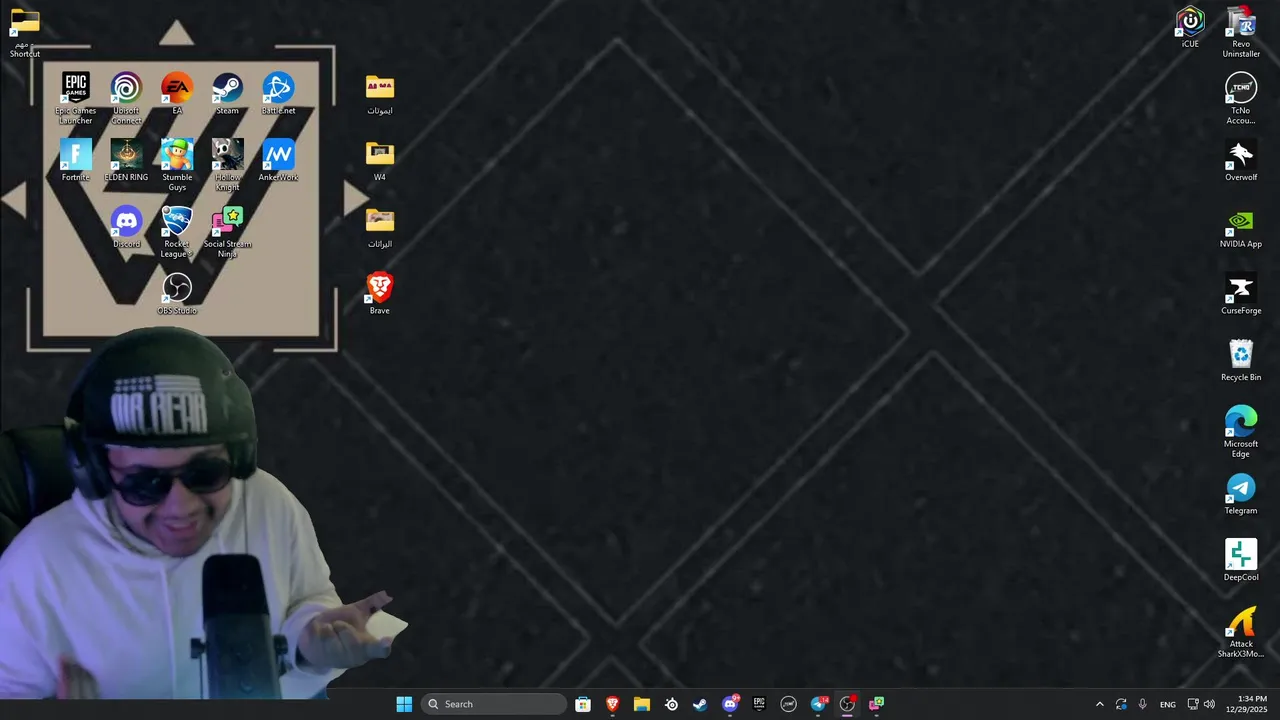Open network settings from the system tray
This screenshot has width=1280, height=720.
coord(1192,704)
